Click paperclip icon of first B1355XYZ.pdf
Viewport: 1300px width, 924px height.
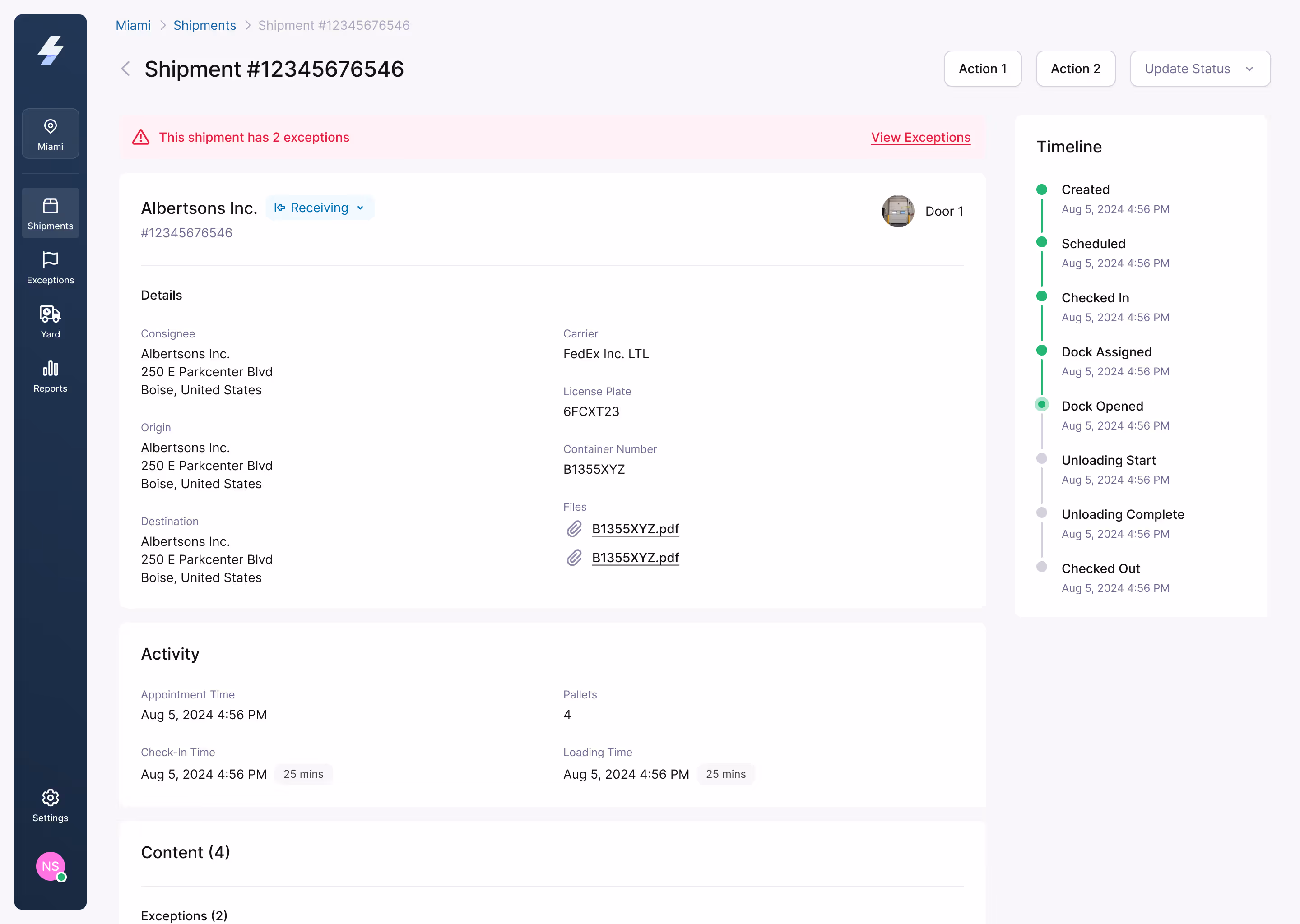tap(574, 529)
